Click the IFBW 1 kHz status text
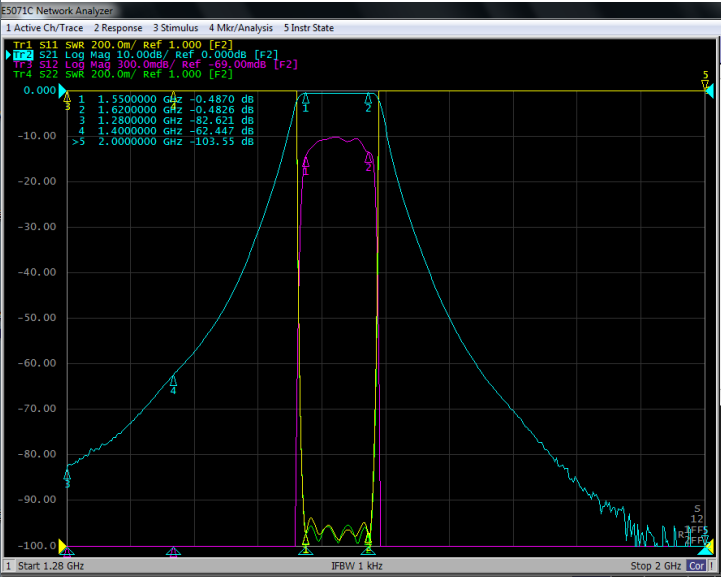Screen dimensions: 721x577 (357, 566)
